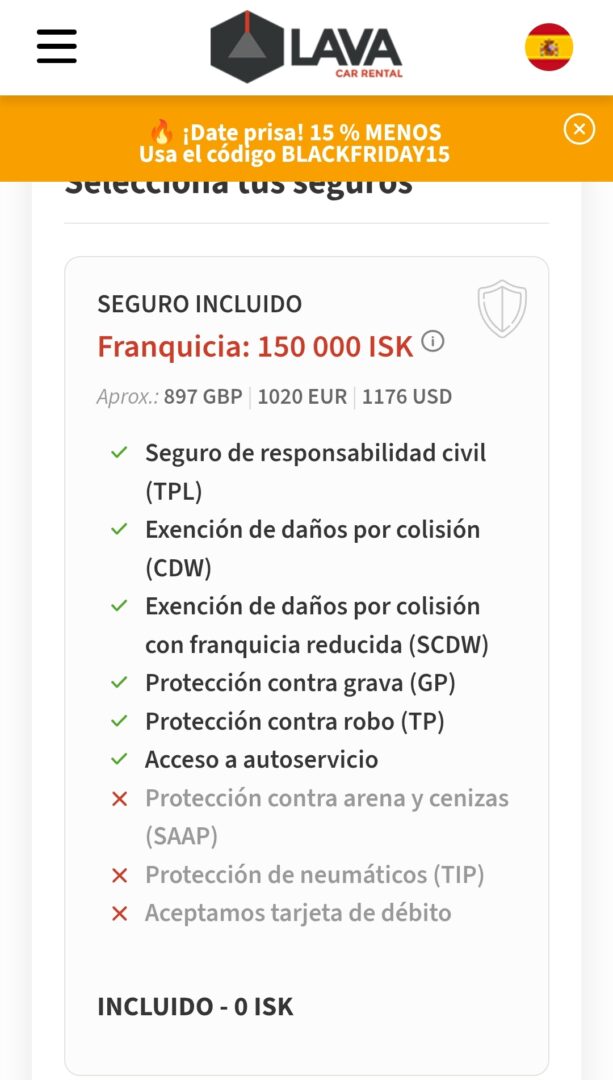Image resolution: width=613 pixels, height=1080 pixels.
Task: Click the Lava Car Rental logo
Action: click(x=306, y=47)
